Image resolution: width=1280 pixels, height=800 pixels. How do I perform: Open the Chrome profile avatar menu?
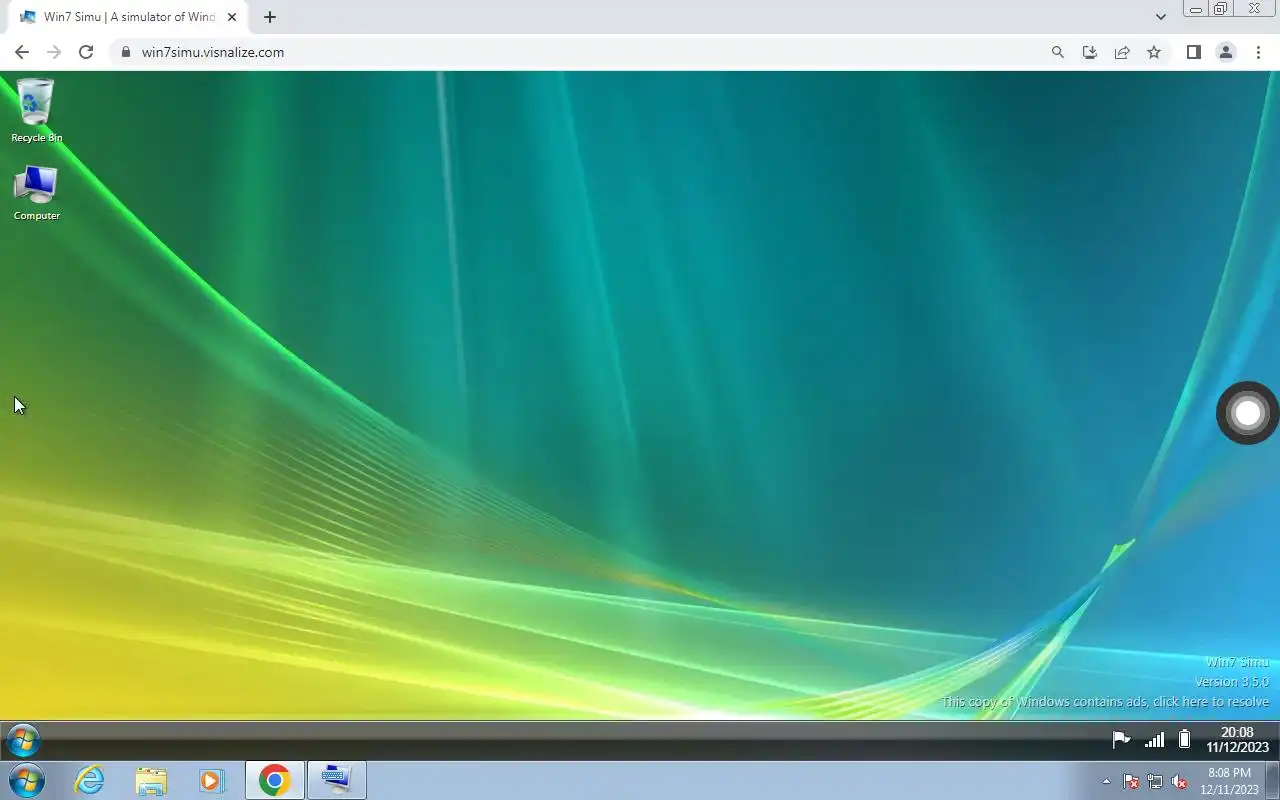[1226, 52]
